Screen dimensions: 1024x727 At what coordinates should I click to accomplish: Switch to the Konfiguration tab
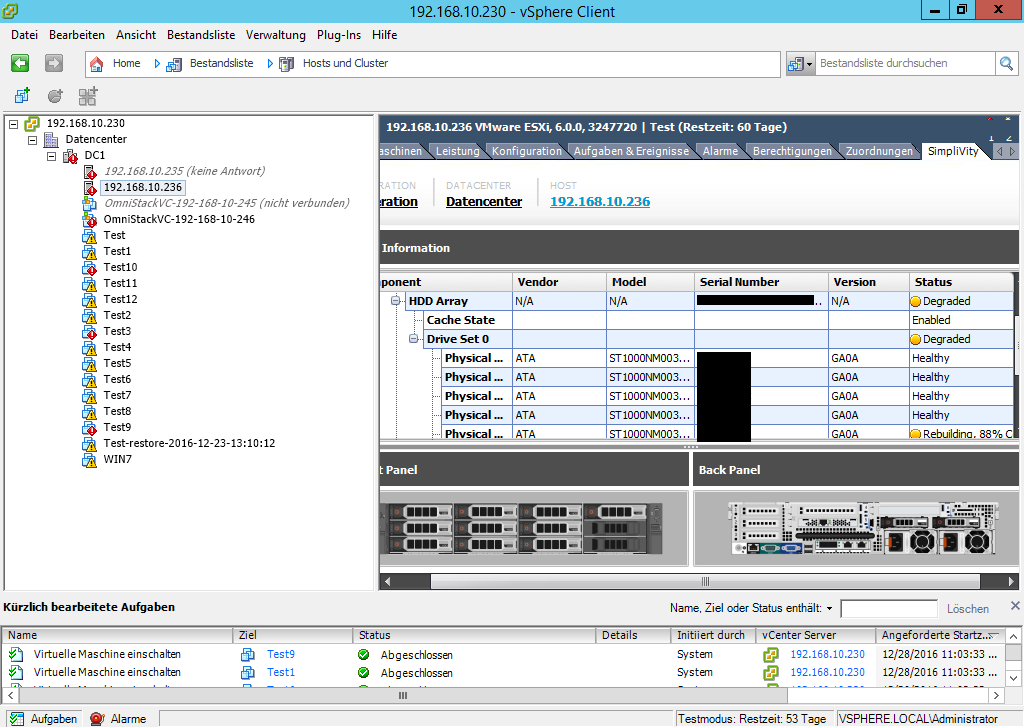coord(526,152)
